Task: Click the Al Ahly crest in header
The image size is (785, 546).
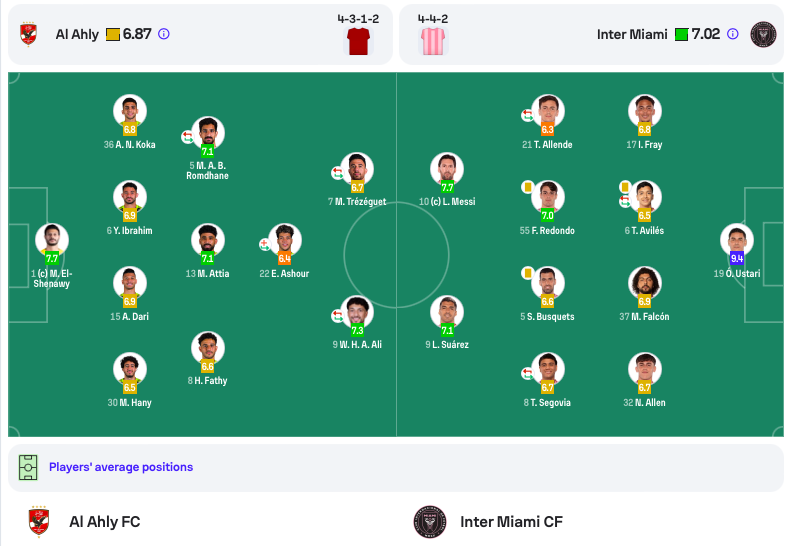Action: 28,34
